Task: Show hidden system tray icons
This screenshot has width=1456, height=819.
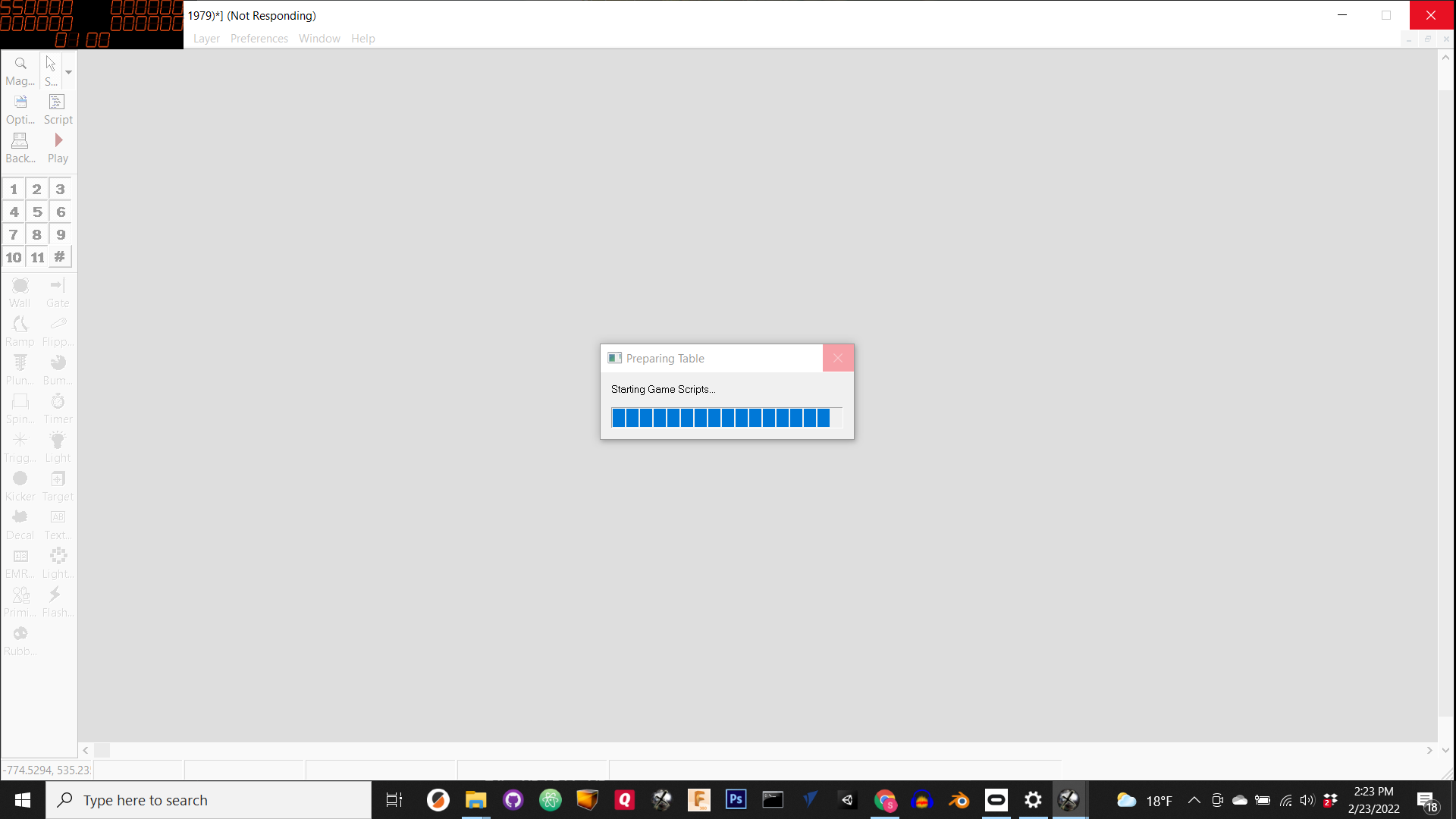Action: pos(1194,800)
